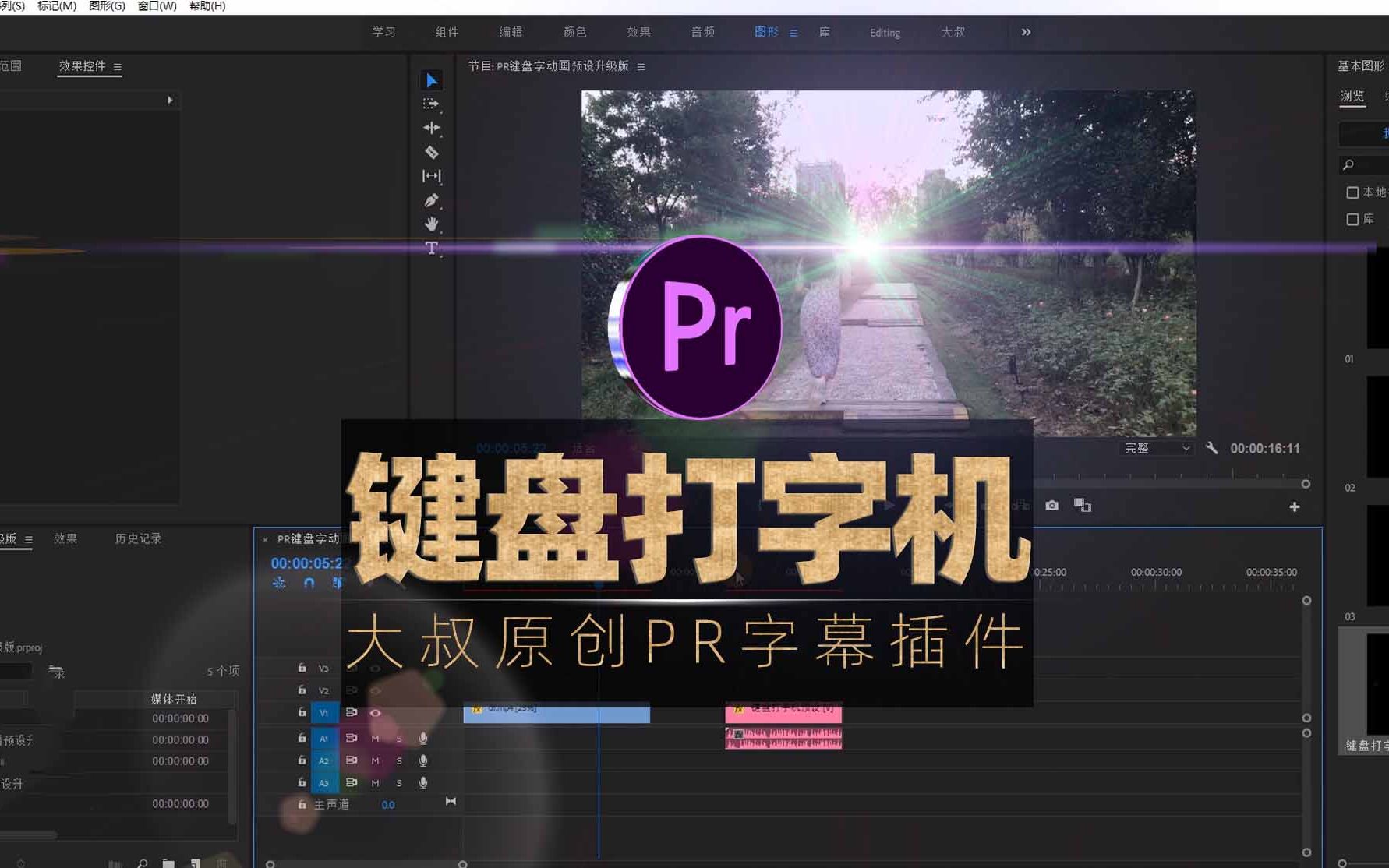This screenshot has height=868, width=1389.
Task: Mute track A3
Action: [375, 782]
